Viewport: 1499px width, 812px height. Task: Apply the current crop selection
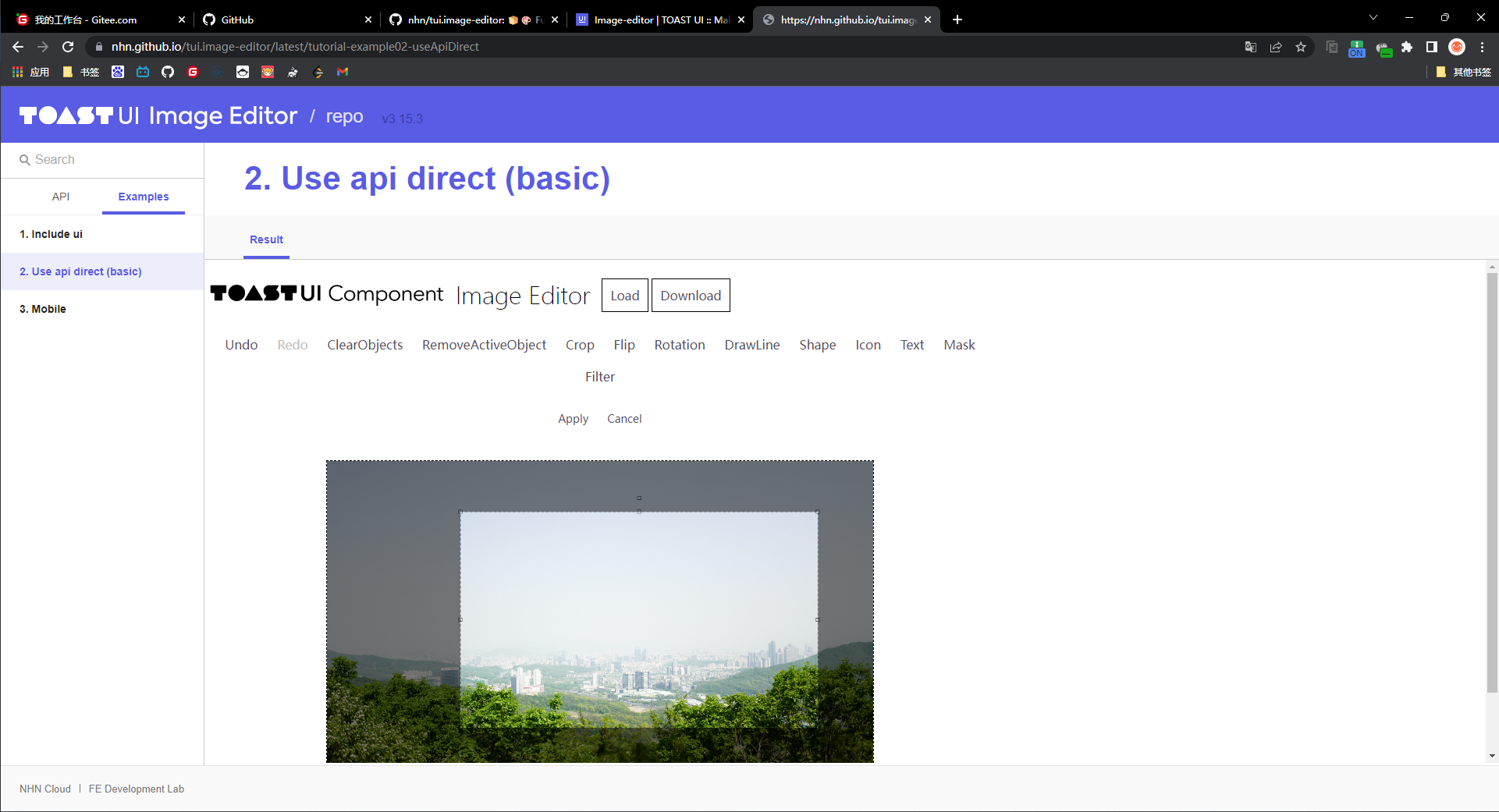click(573, 419)
